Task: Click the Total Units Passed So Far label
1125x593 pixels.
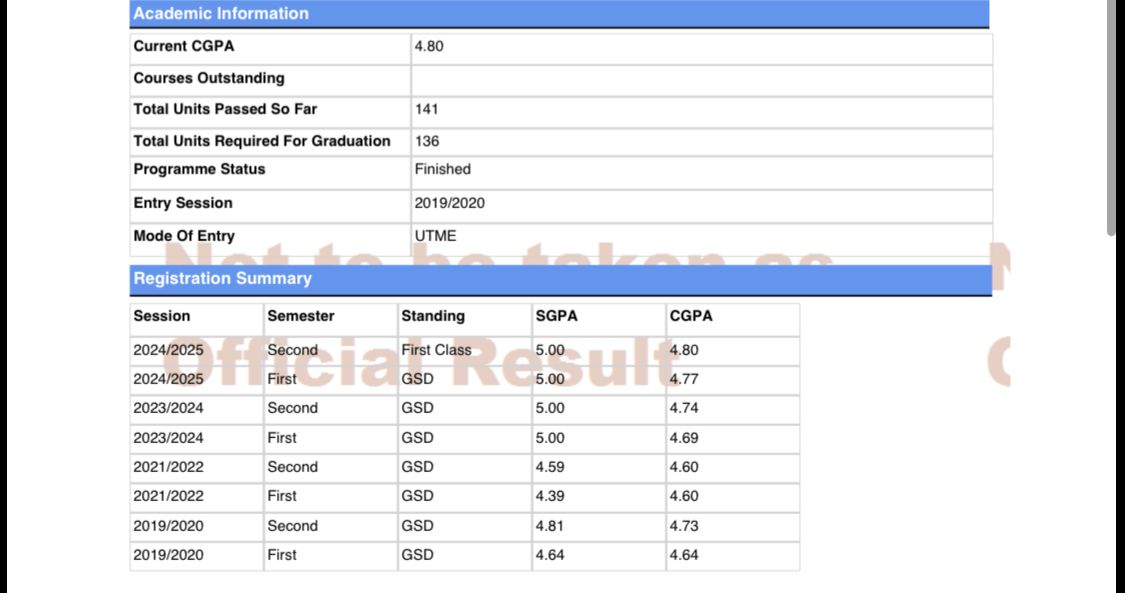Action: [x=225, y=110]
